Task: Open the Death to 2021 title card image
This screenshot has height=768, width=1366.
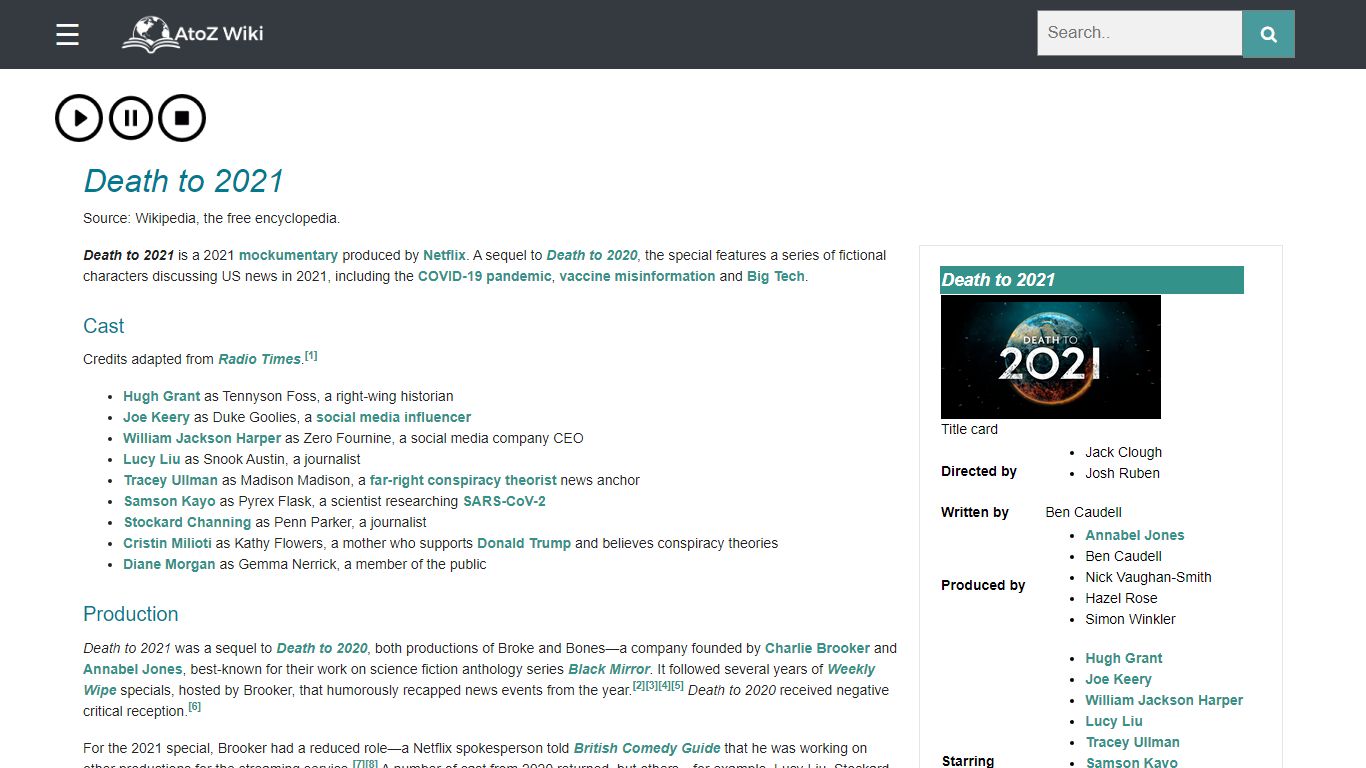Action: 1050,357
